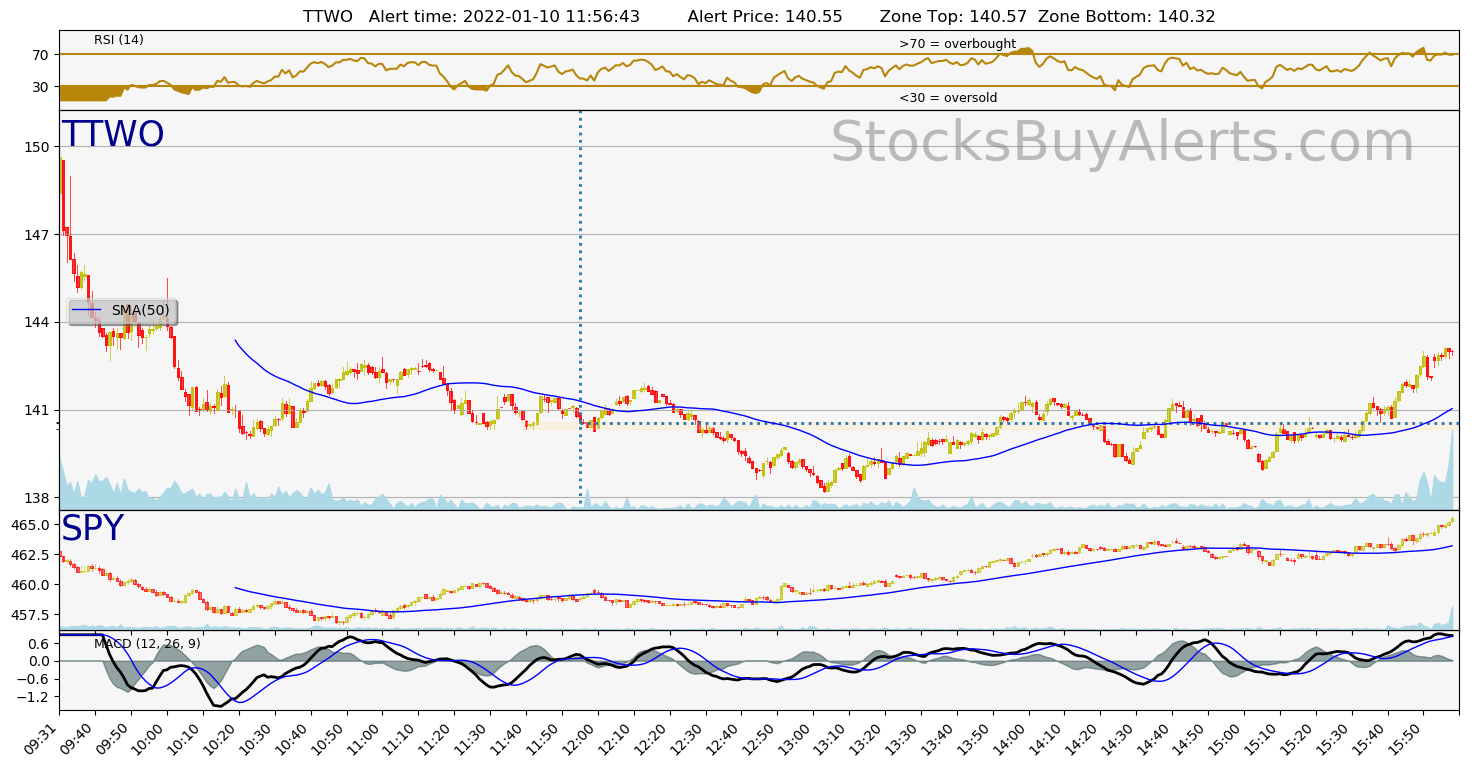
Task: Click the '<30 = oversold' annotation
Action: click(948, 98)
